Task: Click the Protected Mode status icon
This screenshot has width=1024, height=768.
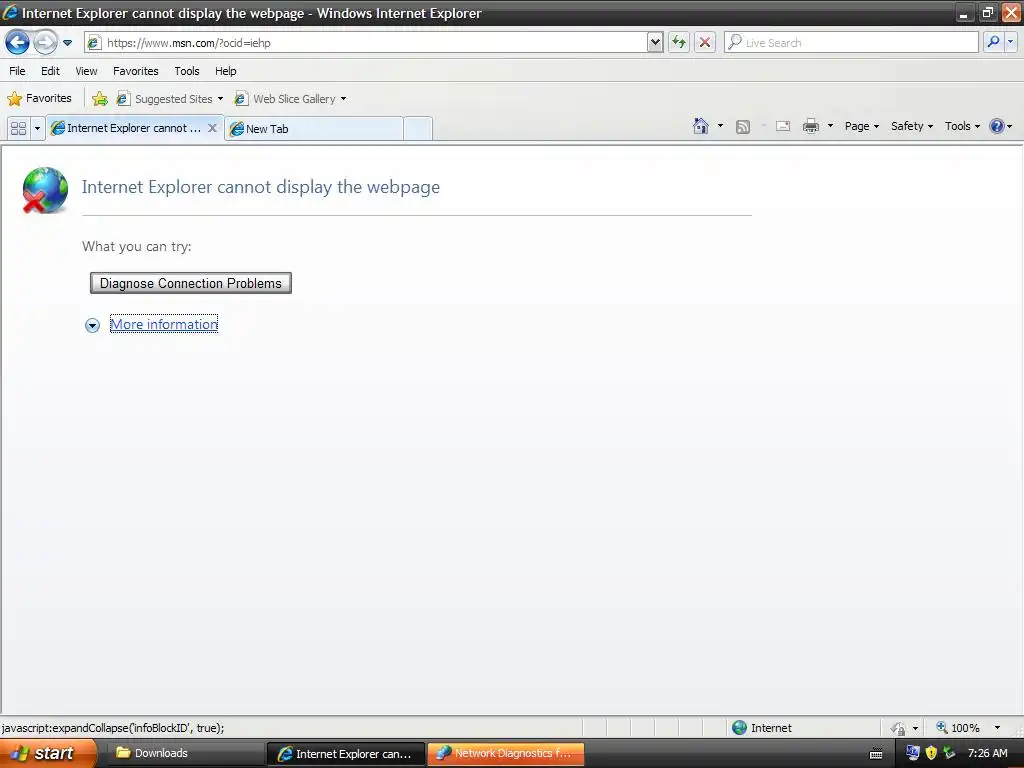Action: [x=899, y=728]
